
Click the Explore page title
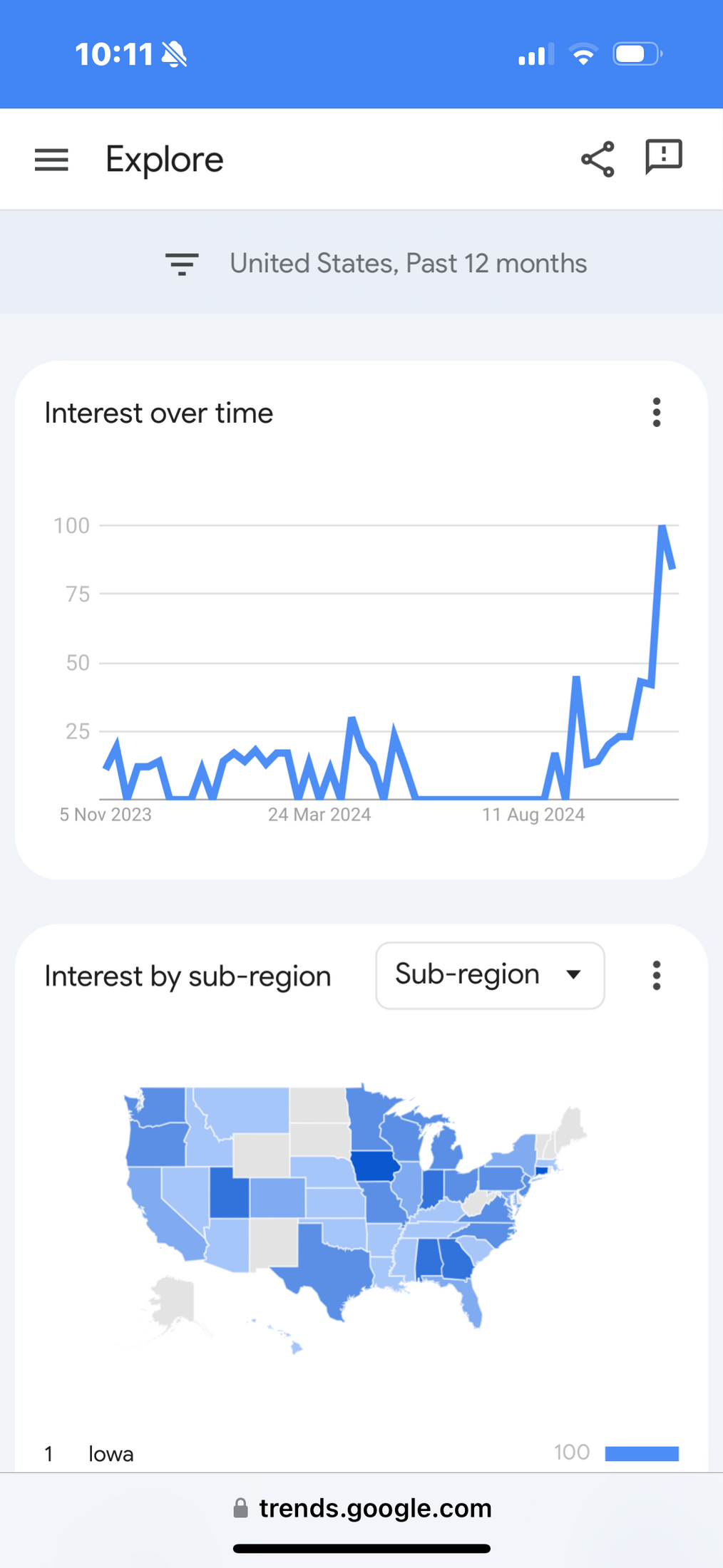pos(165,160)
